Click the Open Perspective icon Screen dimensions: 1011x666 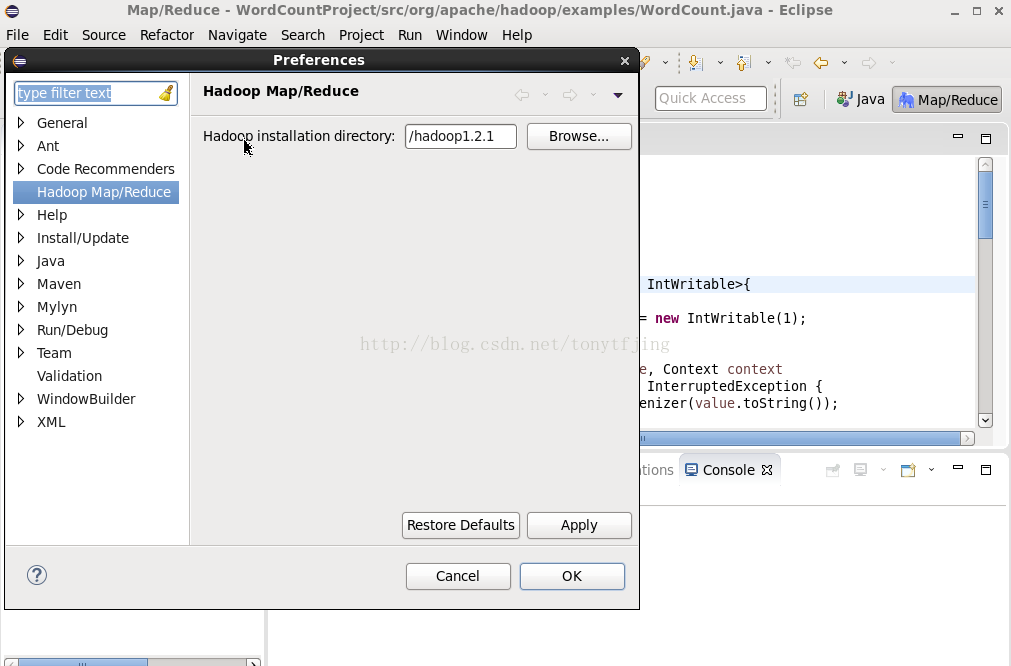click(x=801, y=99)
